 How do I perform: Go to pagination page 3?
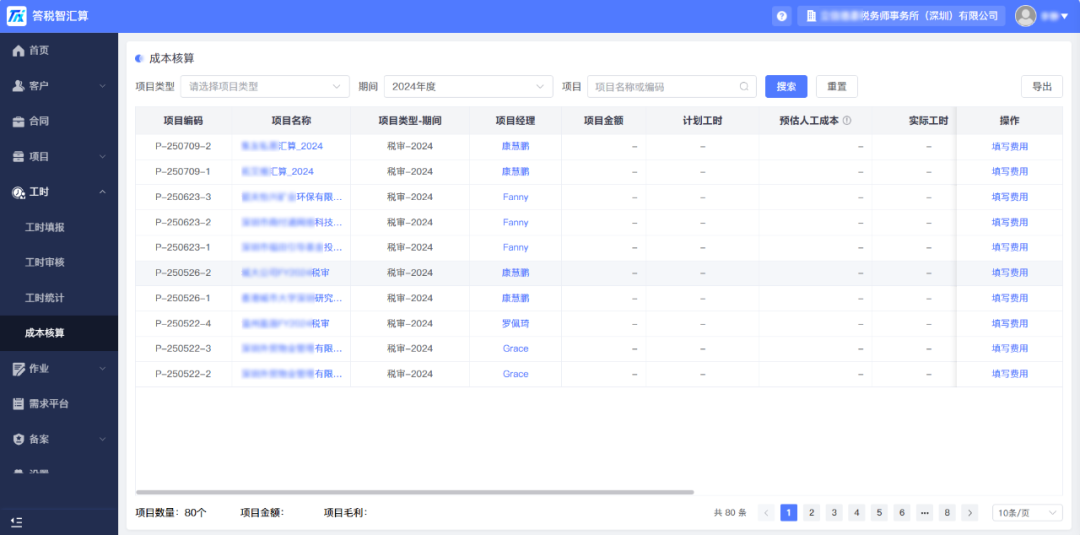tap(834, 512)
